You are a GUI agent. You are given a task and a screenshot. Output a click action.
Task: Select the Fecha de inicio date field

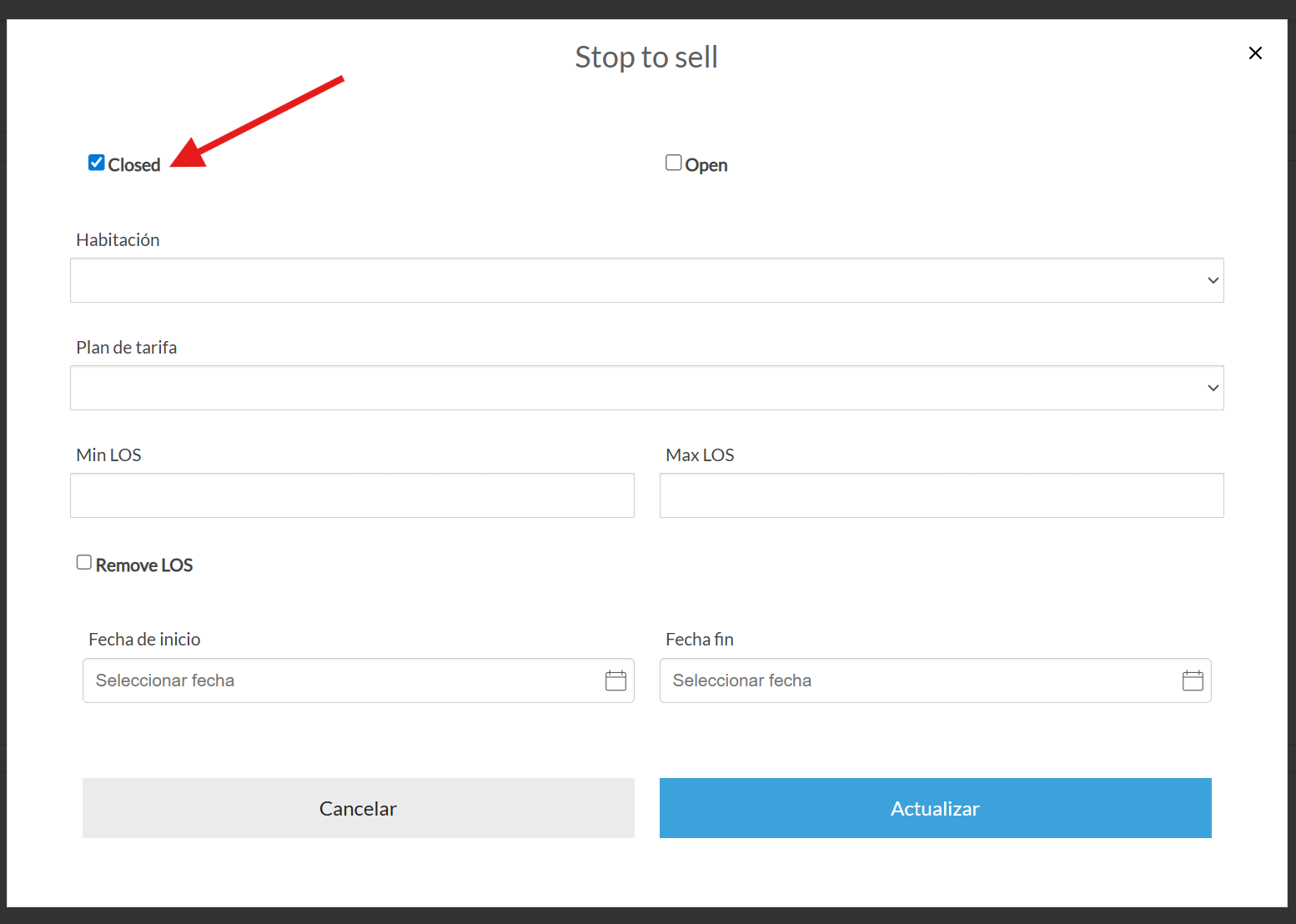(342, 680)
